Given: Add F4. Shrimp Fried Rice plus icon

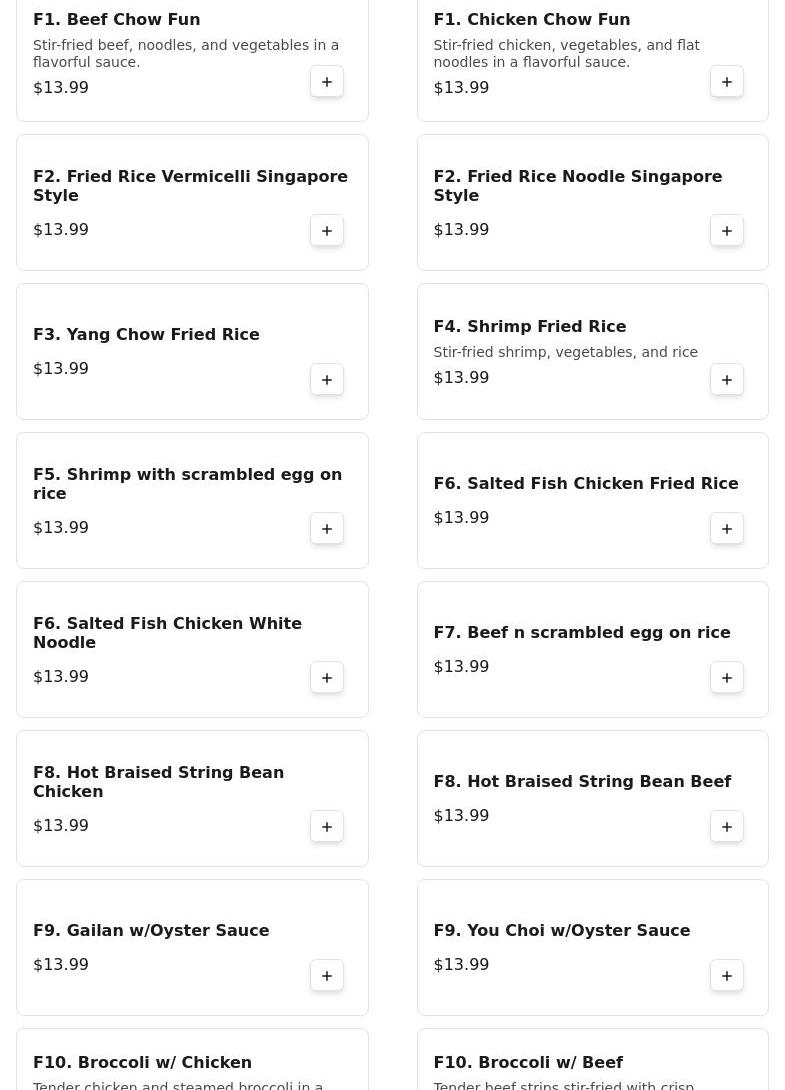Looking at the screenshot, I should pos(727,380).
